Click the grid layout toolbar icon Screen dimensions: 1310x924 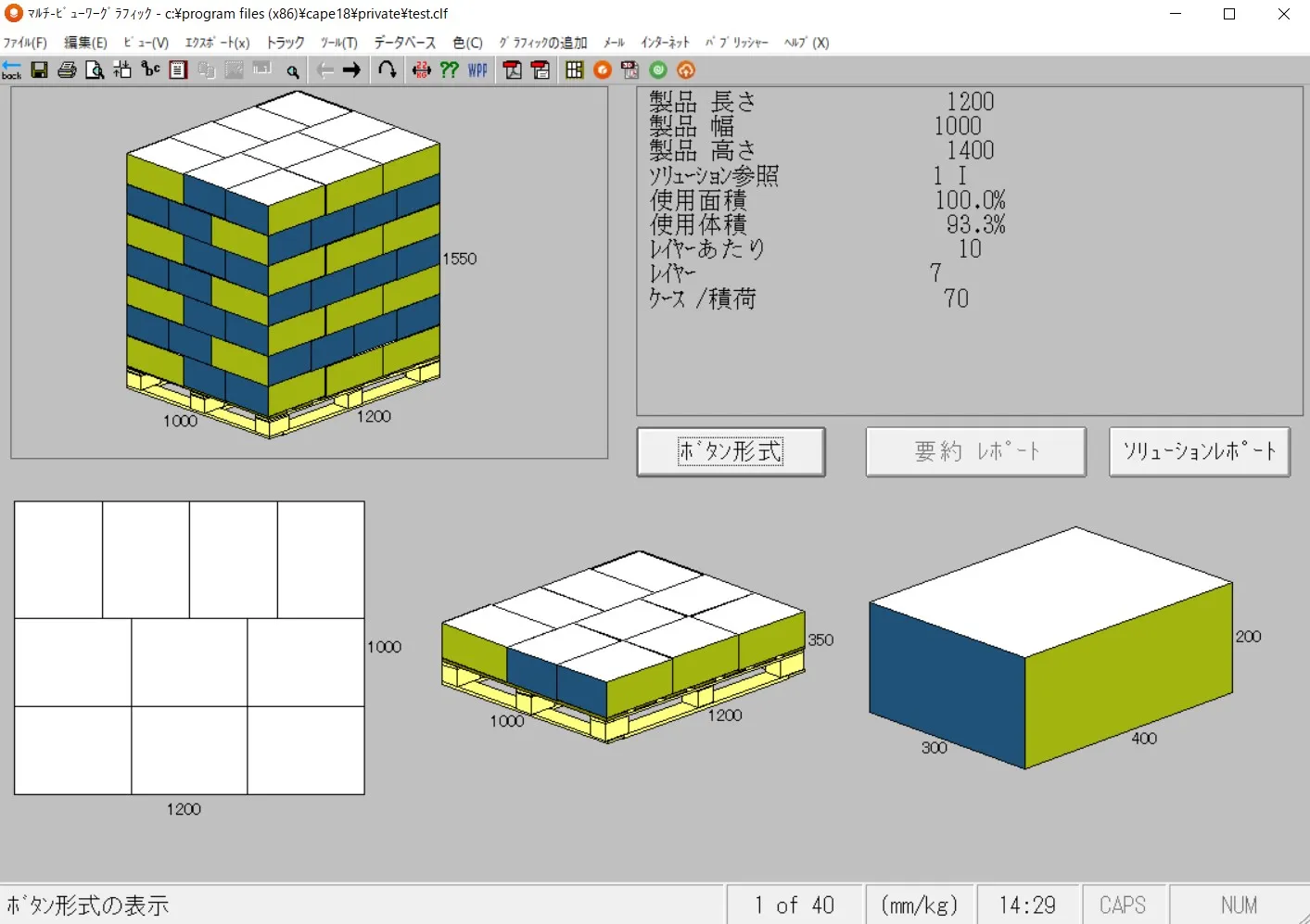[x=574, y=70]
